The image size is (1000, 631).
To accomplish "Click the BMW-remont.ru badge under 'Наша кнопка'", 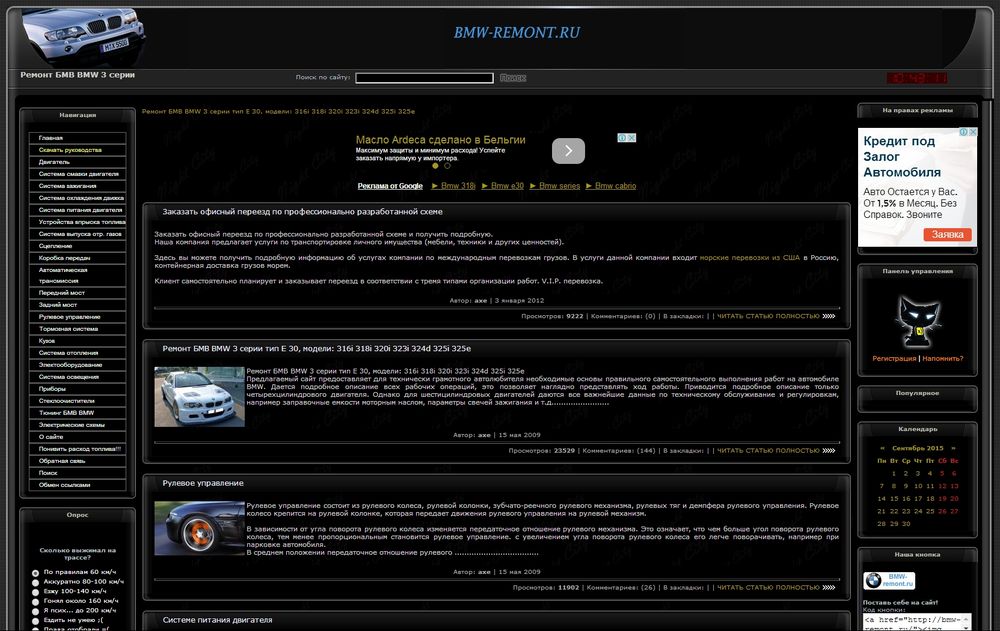I will tap(889, 580).
